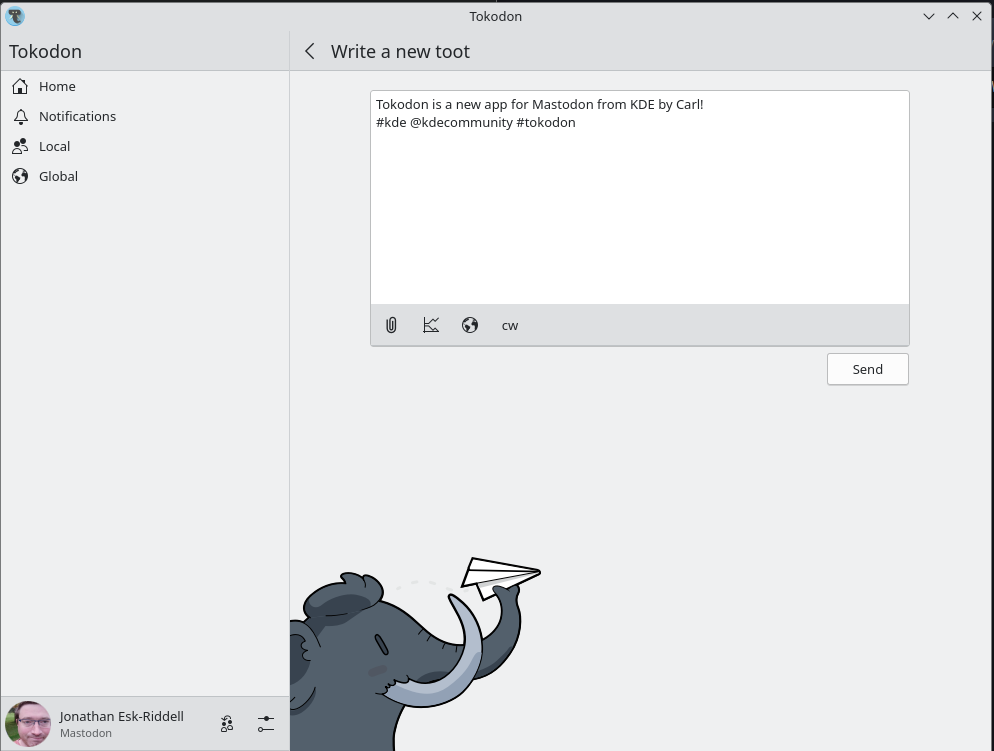Minimize the Tokodon window
The width and height of the screenshot is (994, 751).
(929, 16)
